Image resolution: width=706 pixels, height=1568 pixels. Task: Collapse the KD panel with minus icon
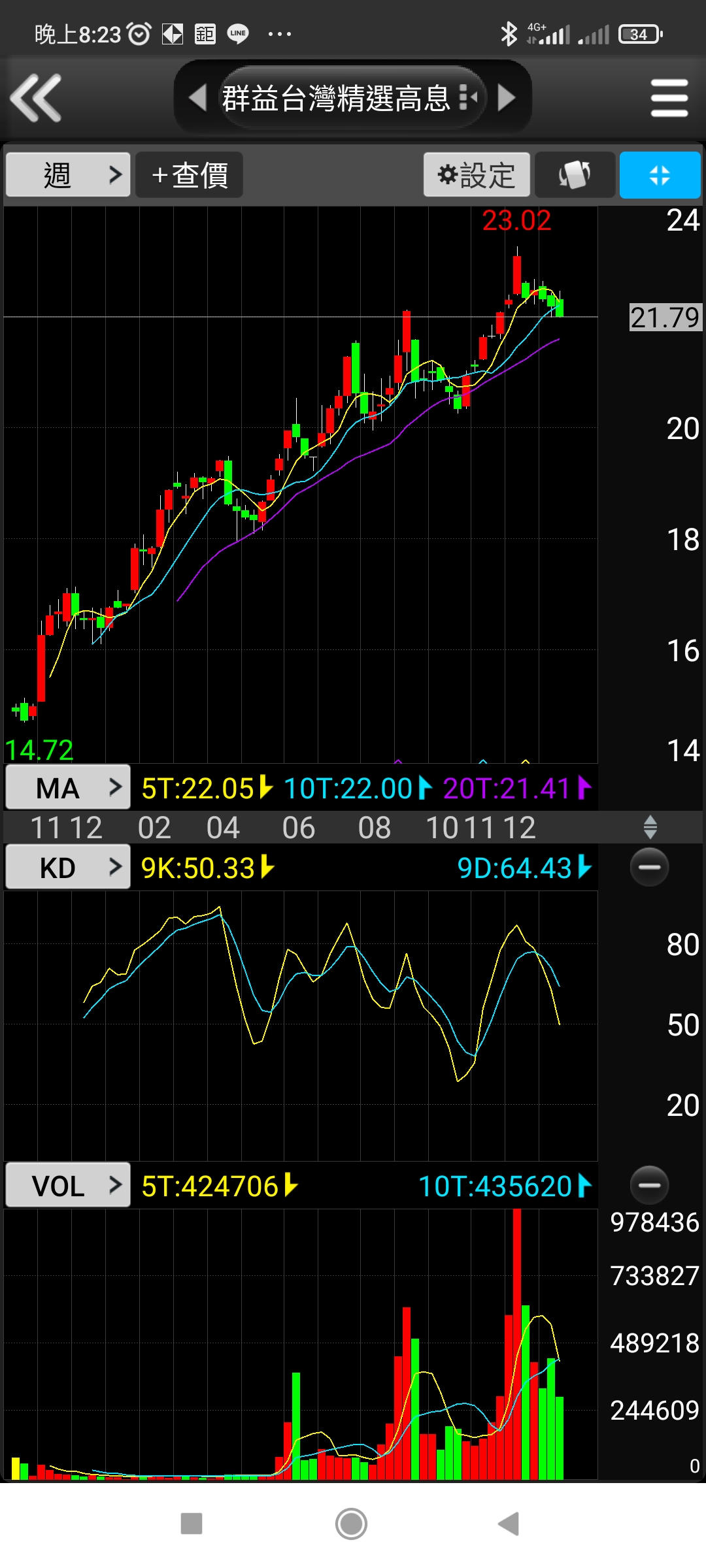click(x=649, y=867)
